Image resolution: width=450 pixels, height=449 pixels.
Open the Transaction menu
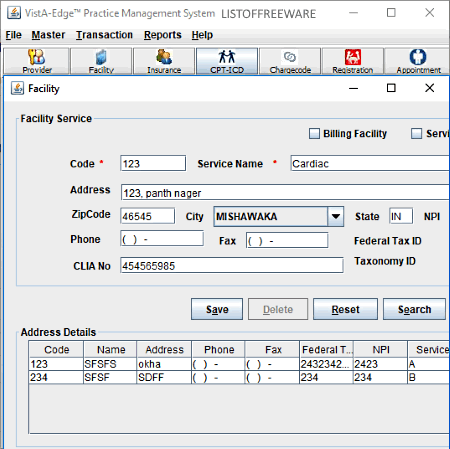coord(104,35)
